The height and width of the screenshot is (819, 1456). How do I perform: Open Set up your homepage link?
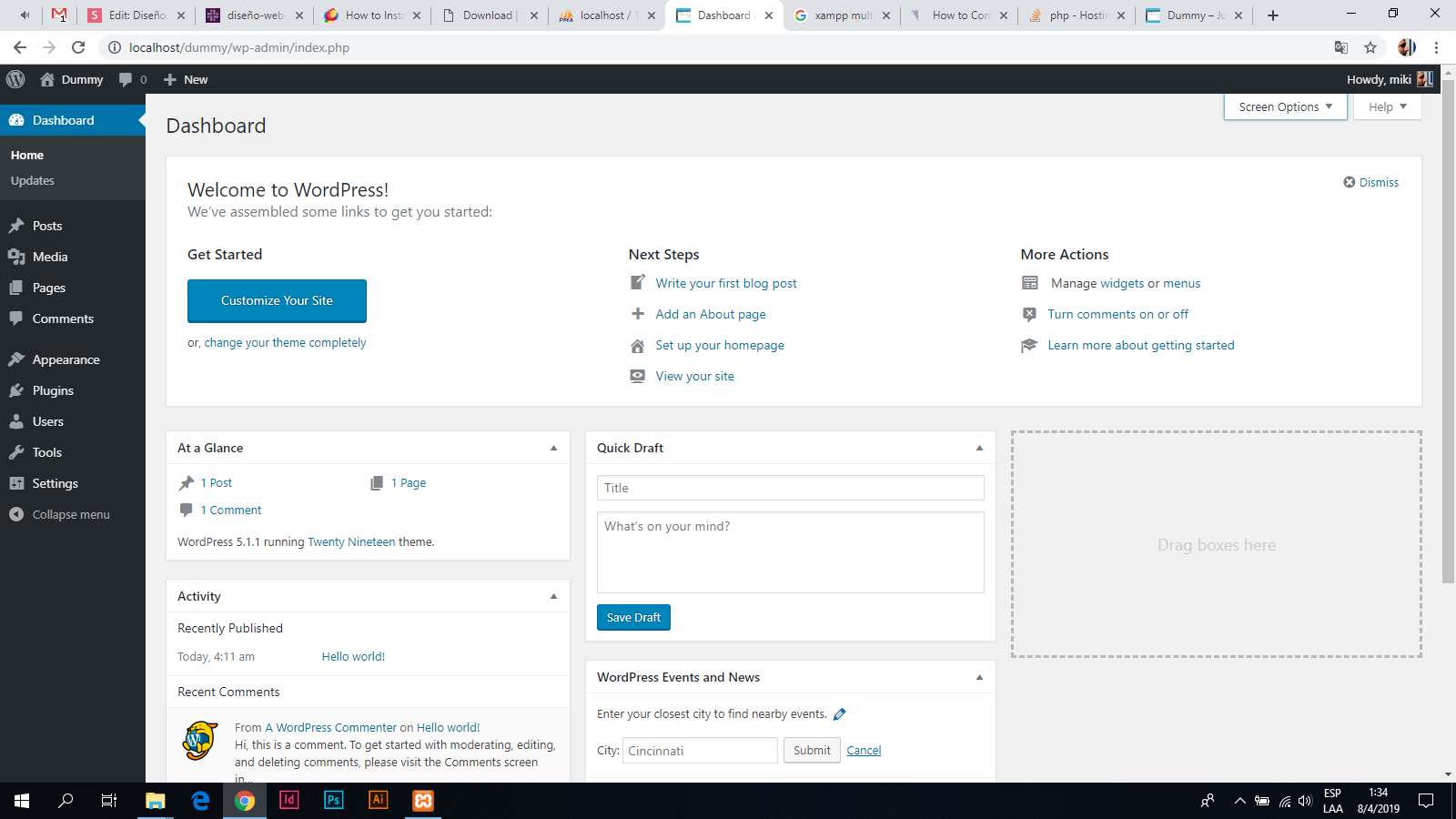[720, 345]
